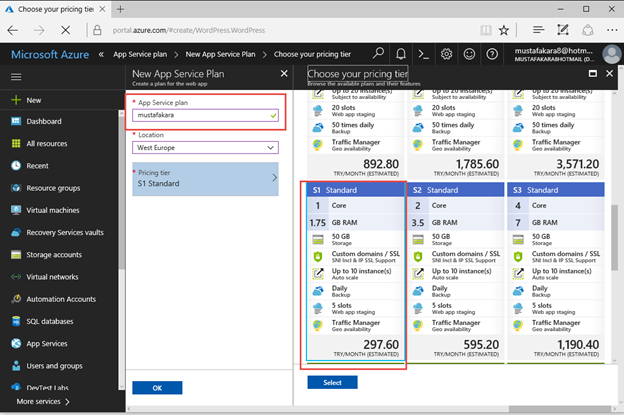Screen dimensions: 624x415
Task: Open Dashboard from the sidebar
Action: (44, 121)
